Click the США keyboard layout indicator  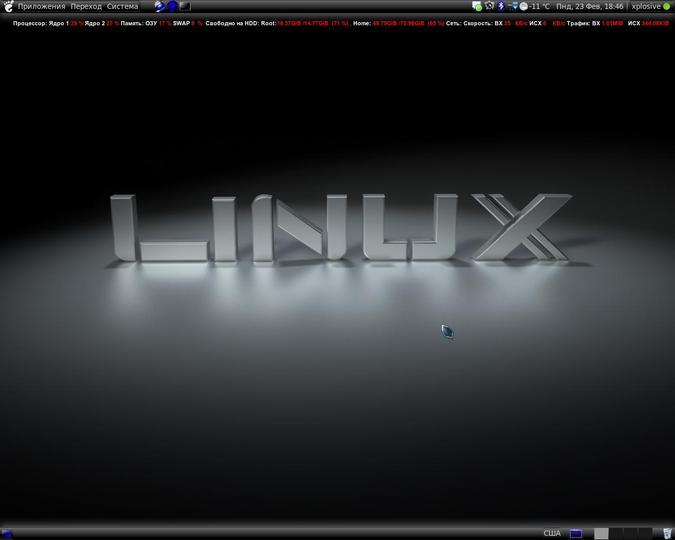[552, 534]
